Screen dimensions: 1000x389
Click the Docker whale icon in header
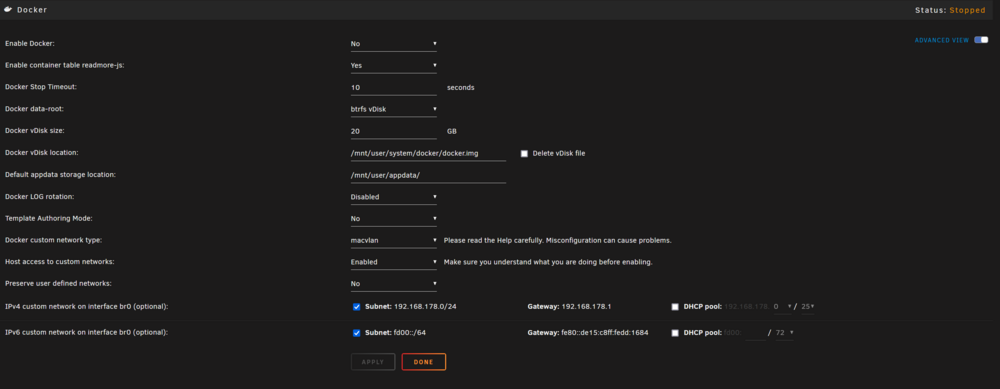pos(9,10)
